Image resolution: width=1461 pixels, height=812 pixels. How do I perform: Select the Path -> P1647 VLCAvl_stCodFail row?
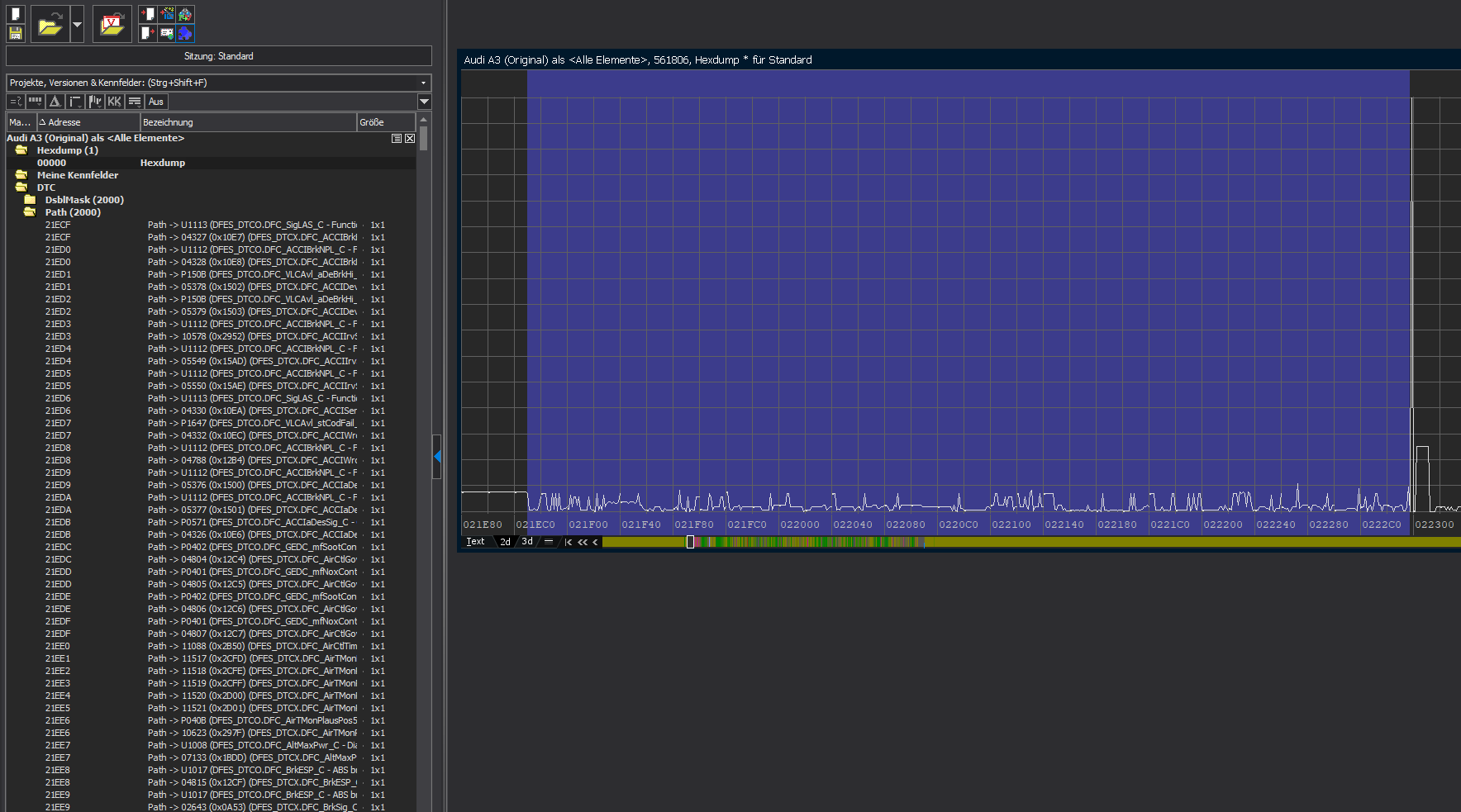pos(211,423)
